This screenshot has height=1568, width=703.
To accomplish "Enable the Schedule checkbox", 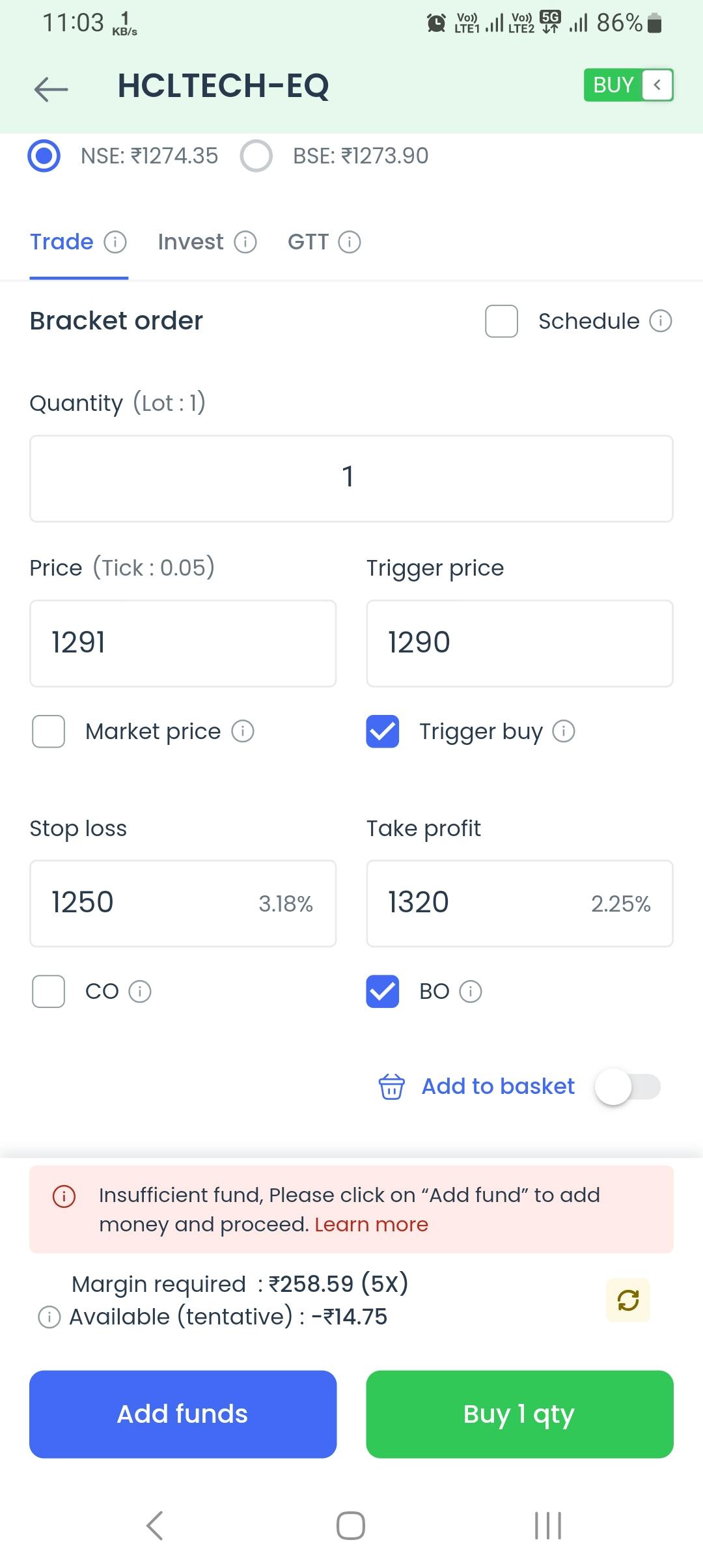I will pos(501,321).
